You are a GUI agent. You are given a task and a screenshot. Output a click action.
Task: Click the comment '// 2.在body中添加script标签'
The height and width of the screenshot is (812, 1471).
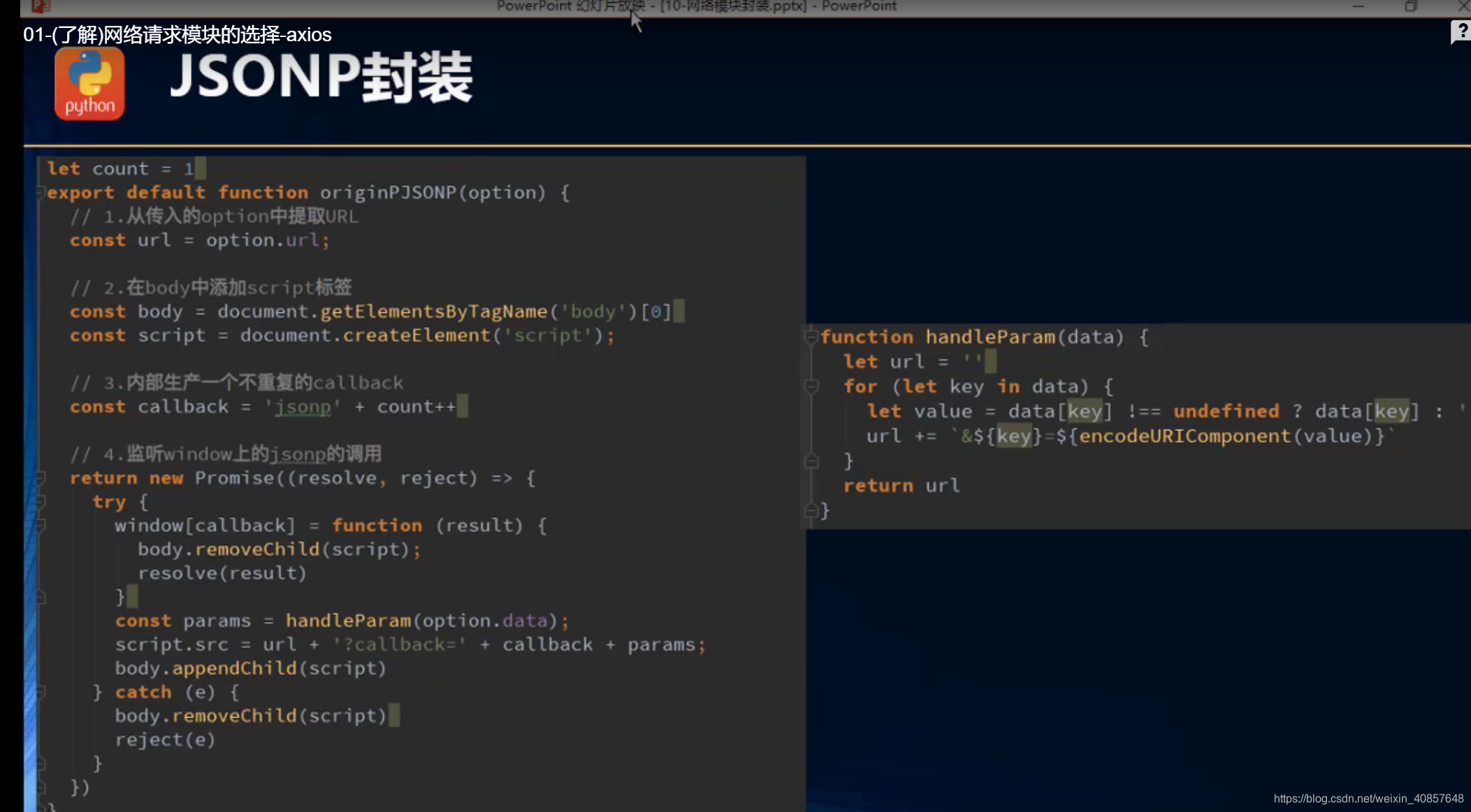point(211,287)
